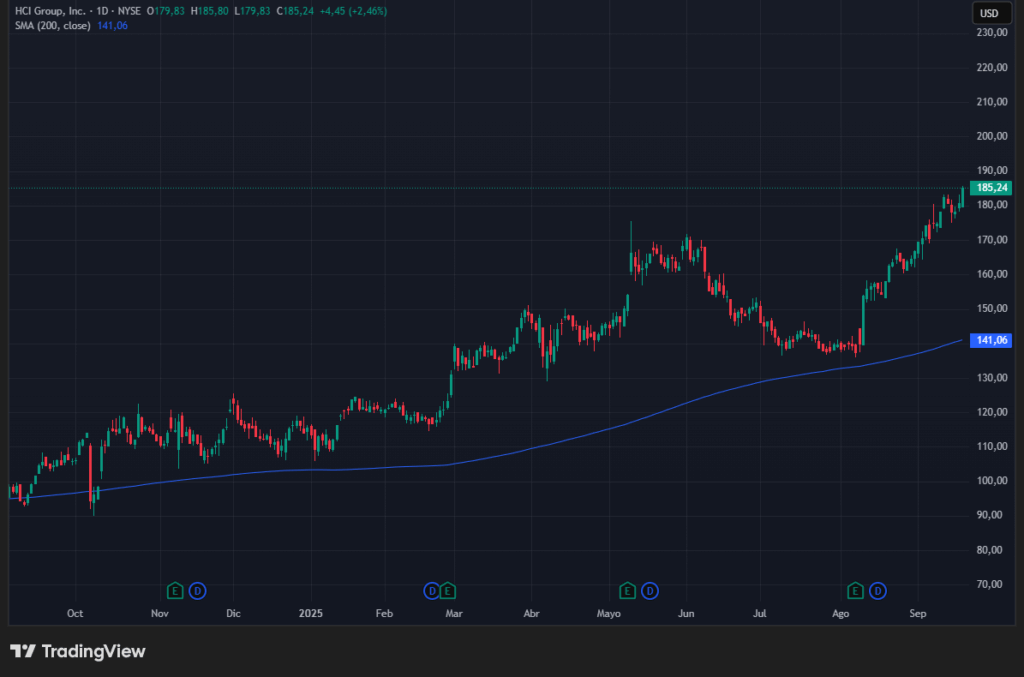
Task: Click the blue 141,06 SMA price label
Action: point(992,341)
